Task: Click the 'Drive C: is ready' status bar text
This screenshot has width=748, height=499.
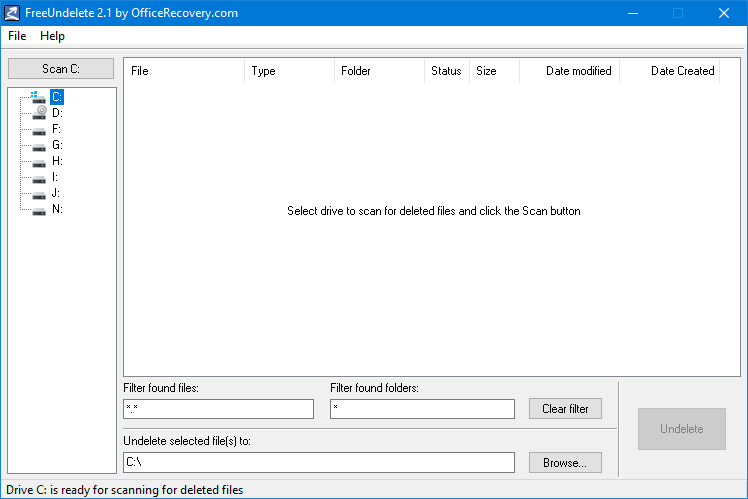Action: 125,490
